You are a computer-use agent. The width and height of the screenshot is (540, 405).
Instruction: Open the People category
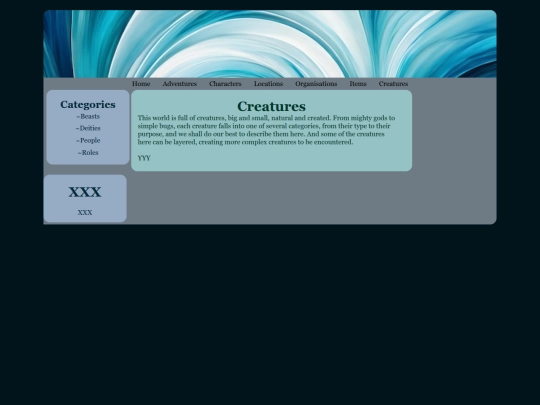click(x=88, y=140)
